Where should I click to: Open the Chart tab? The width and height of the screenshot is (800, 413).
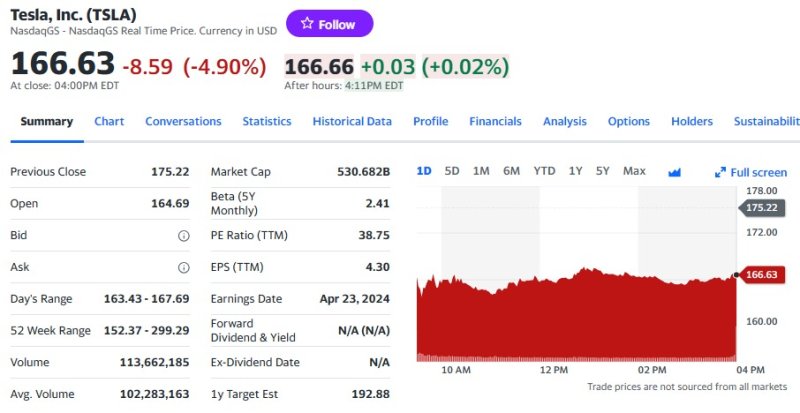click(109, 122)
